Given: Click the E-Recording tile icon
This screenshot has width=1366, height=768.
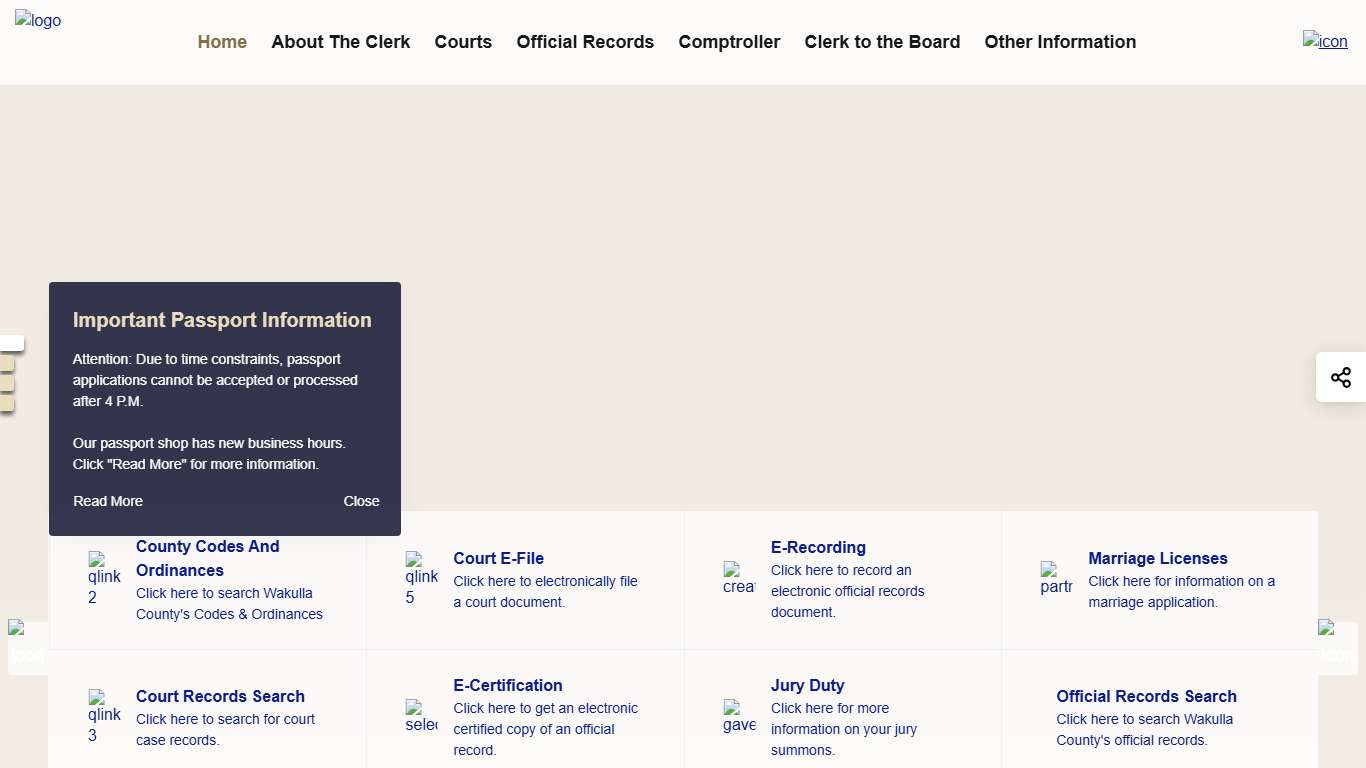Looking at the screenshot, I should [x=739, y=578].
